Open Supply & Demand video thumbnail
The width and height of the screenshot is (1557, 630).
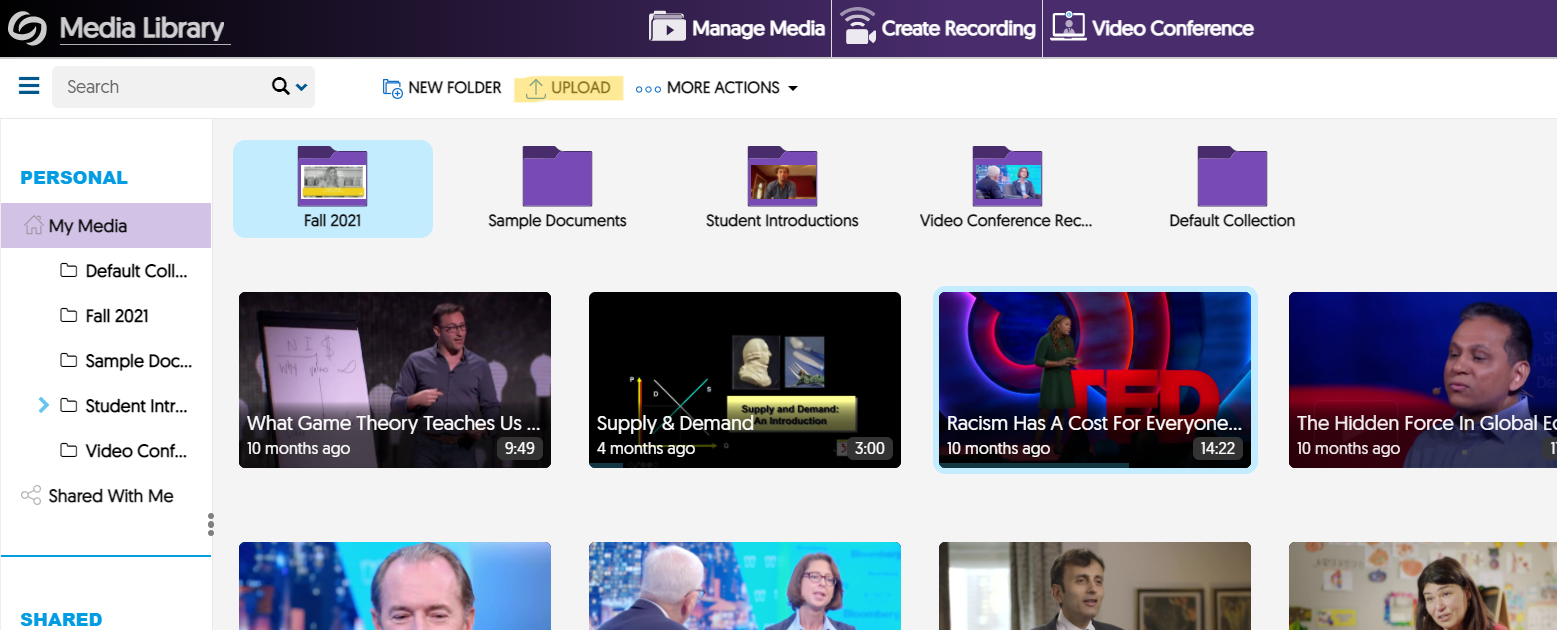[745, 380]
